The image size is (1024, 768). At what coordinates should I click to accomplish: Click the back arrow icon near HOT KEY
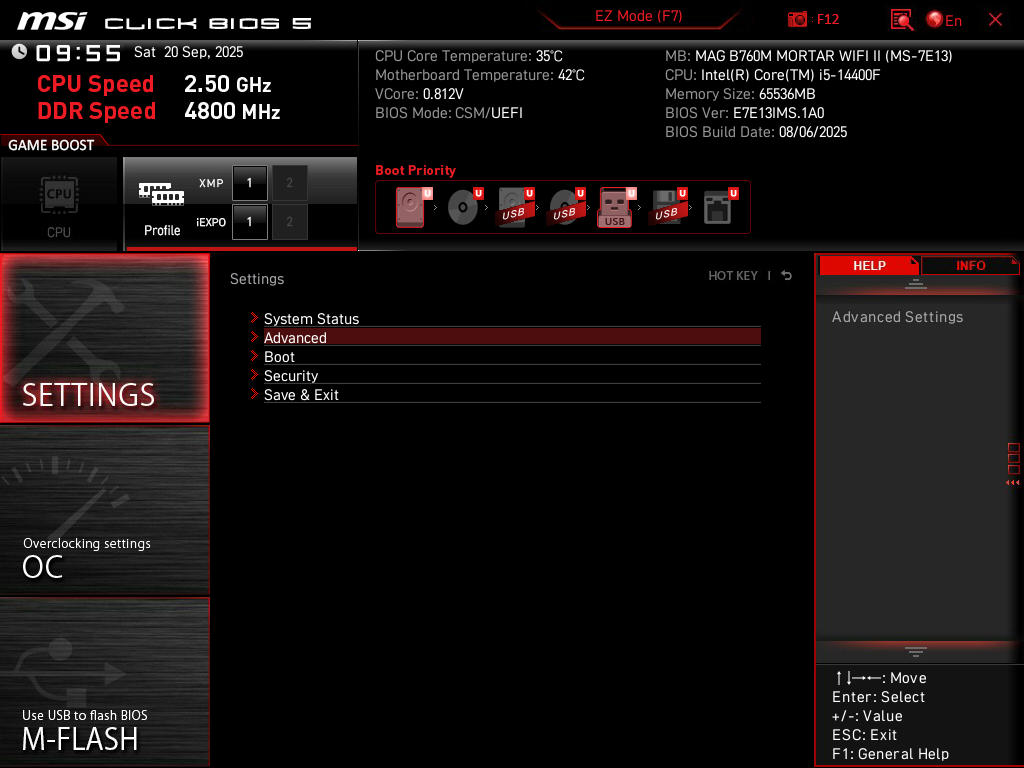[x=786, y=276]
